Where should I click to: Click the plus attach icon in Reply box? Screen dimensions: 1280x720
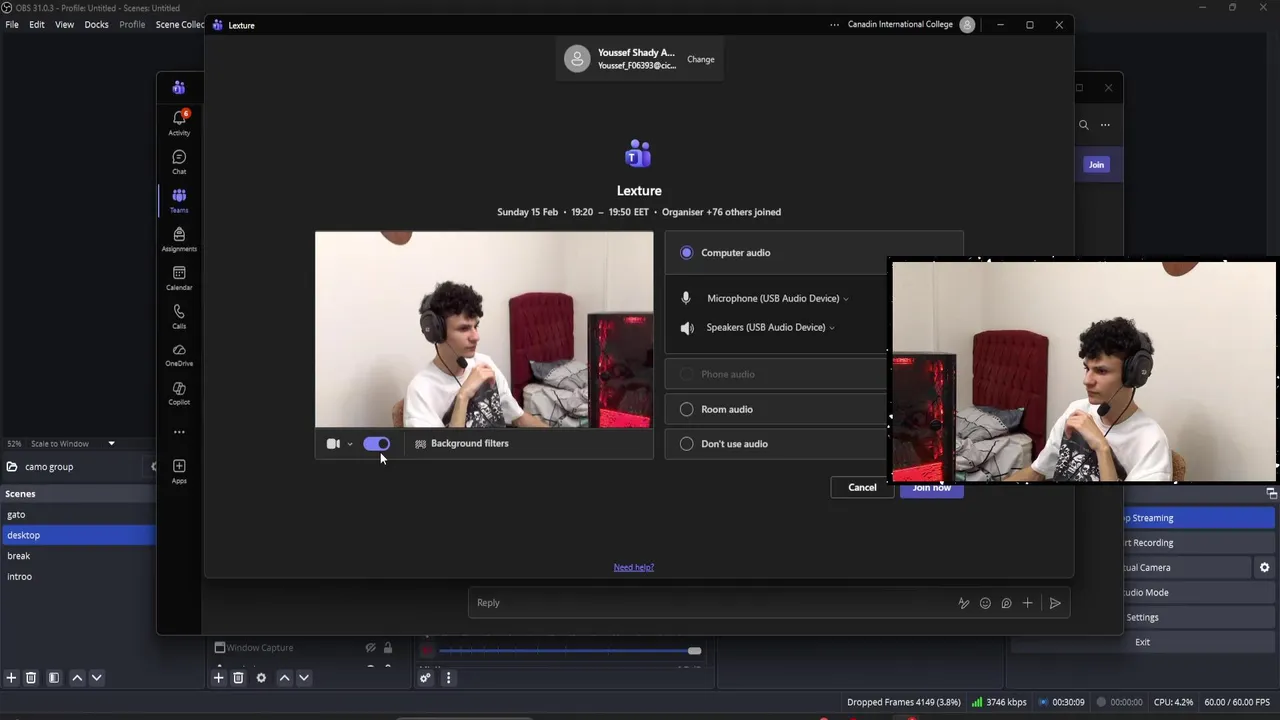tap(1027, 603)
